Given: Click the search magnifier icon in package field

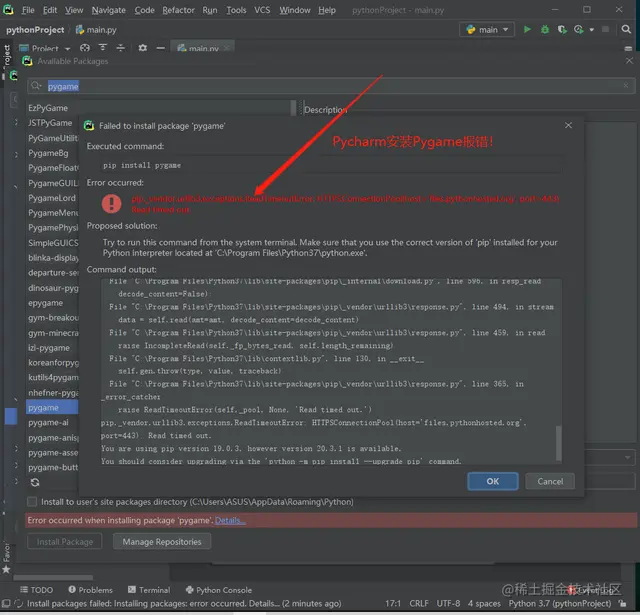Looking at the screenshot, I should click(36, 86).
